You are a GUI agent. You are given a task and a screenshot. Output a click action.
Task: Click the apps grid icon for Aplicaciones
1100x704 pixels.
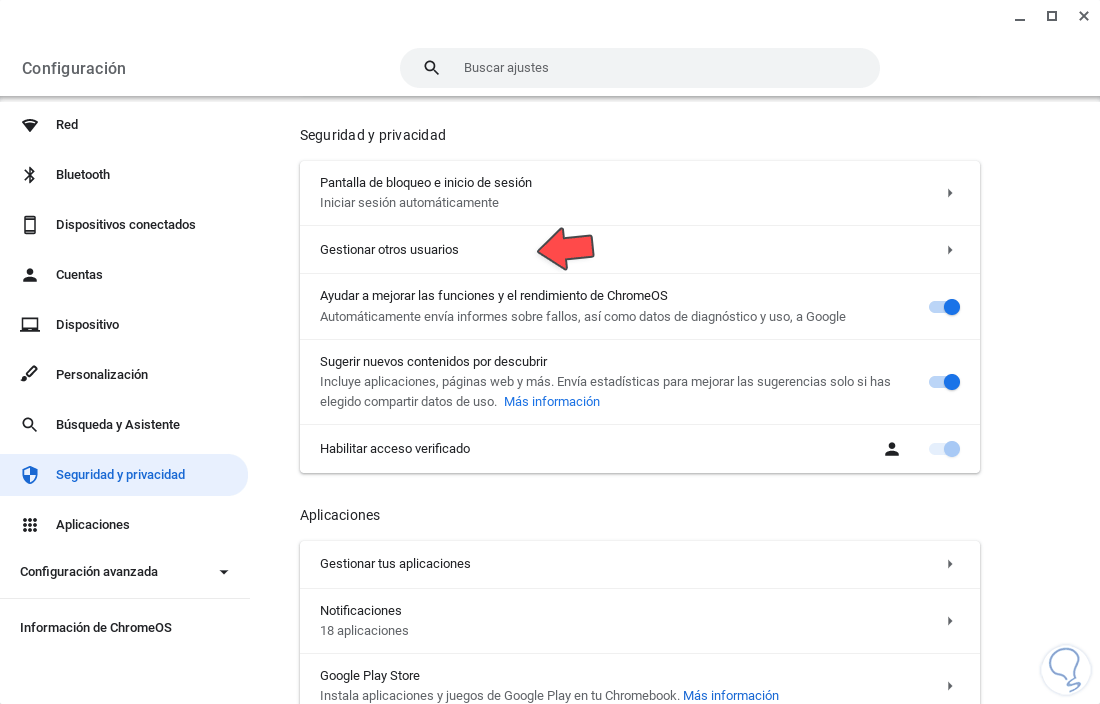coord(30,525)
